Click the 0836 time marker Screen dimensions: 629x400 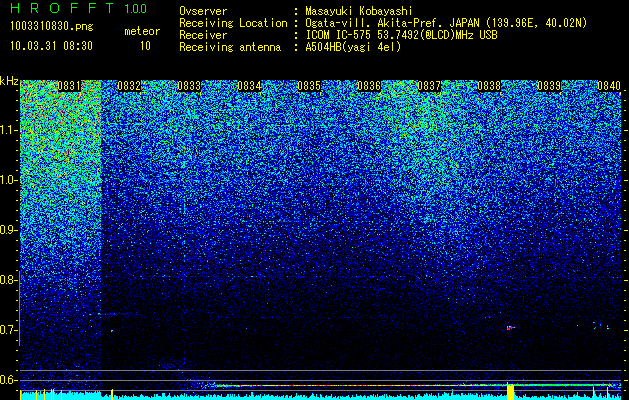(369, 86)
